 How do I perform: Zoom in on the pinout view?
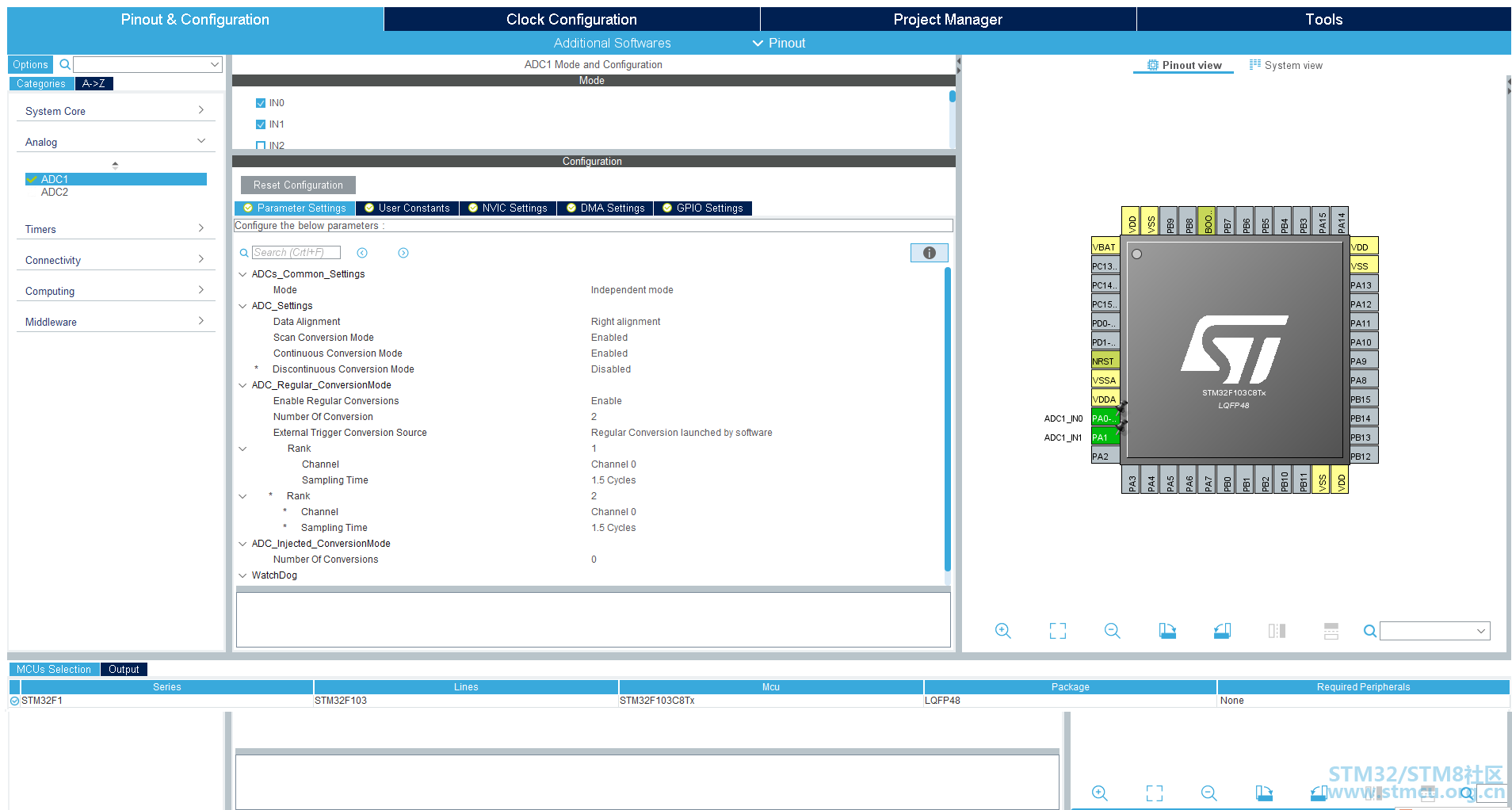(1003, 631)
